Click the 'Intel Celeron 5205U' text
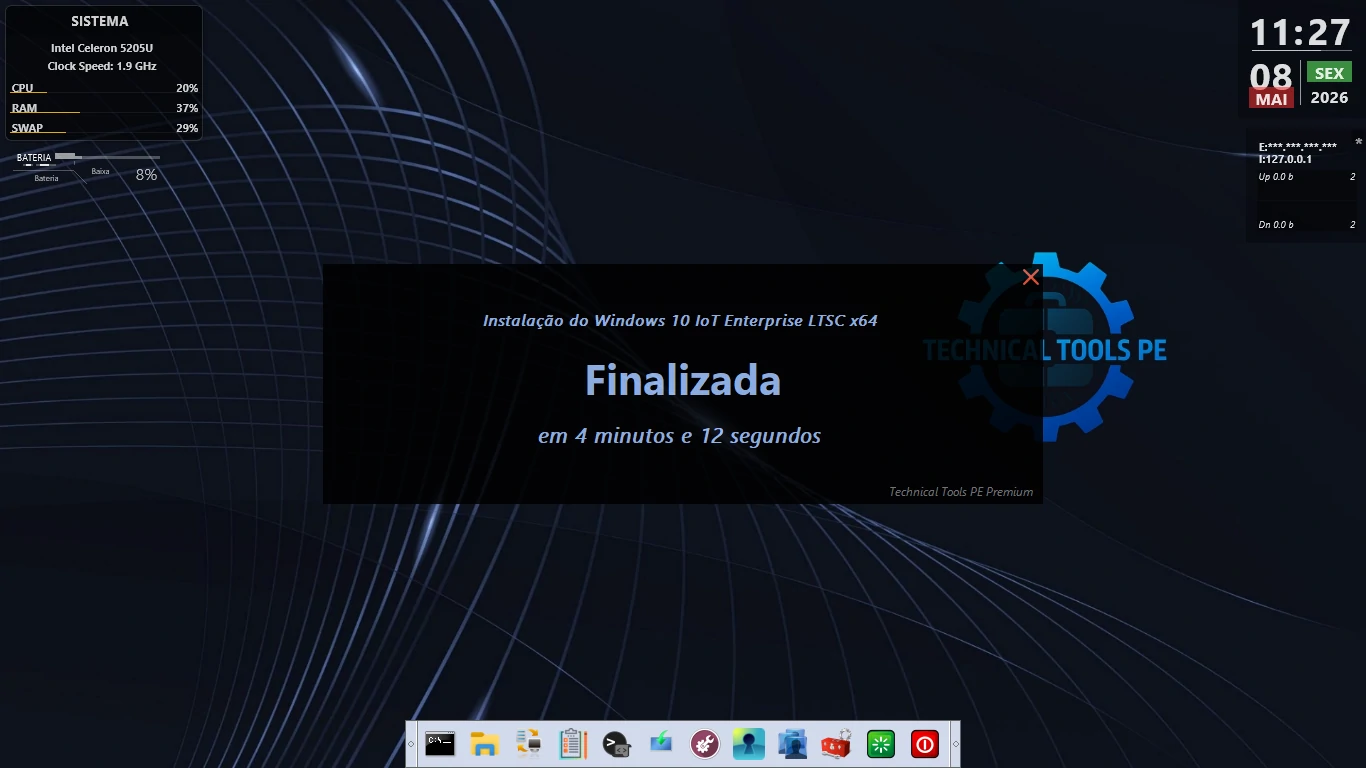Image resolution: width=1366 pixels, height=768 pixels. pyautogui.click(x=102, y=48)
